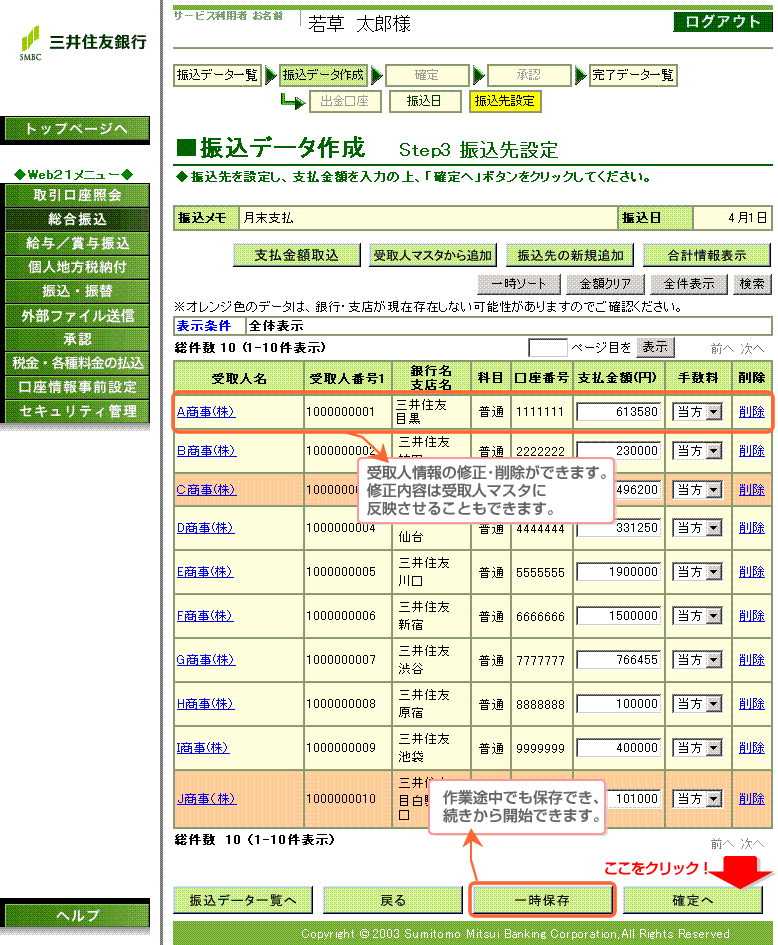This screenshot has height=945, width=778.
Task: Select the 振込データ作成 step
Action: (x=323, y=75)
